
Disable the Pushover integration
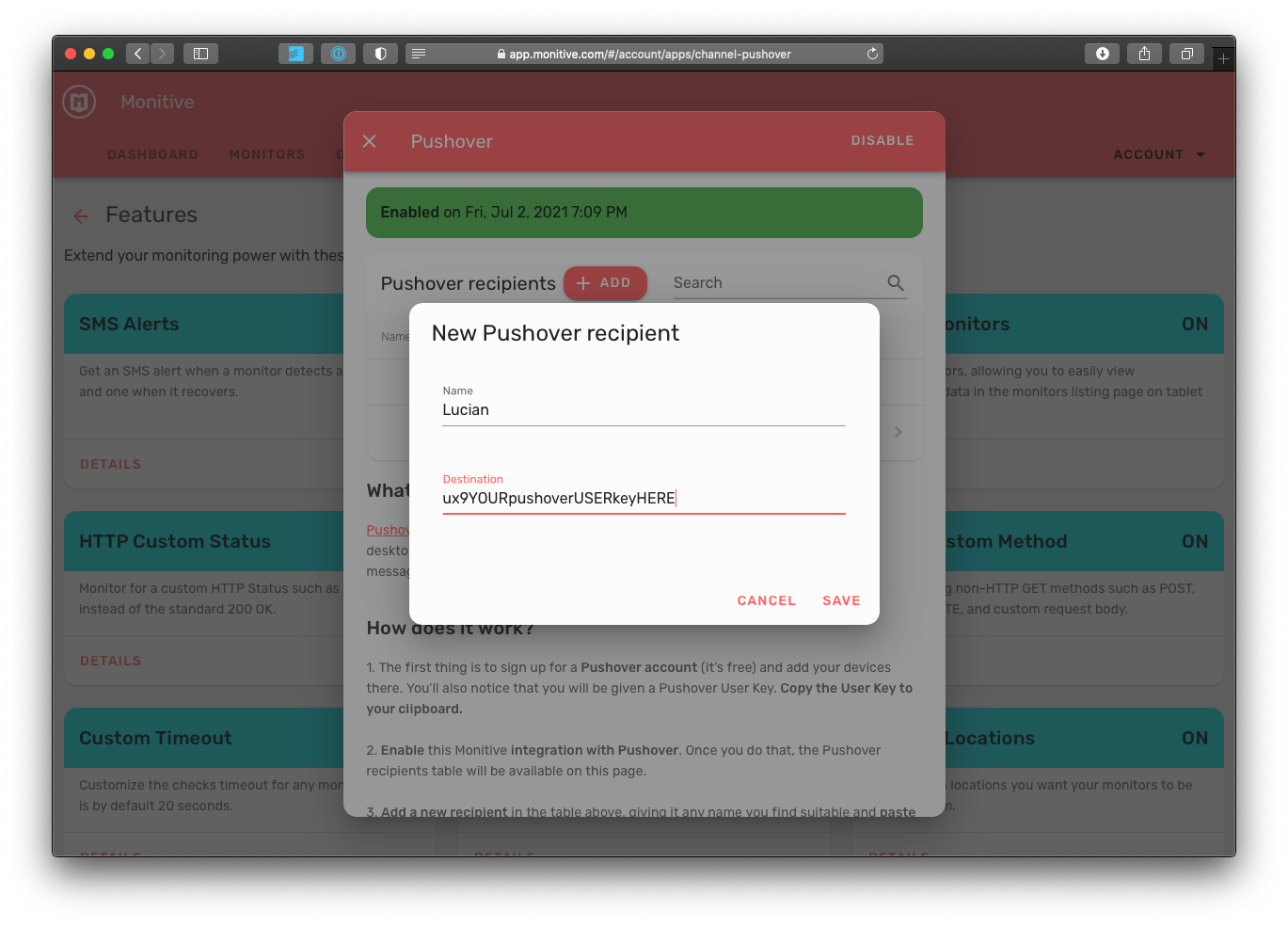click(883, 140)
